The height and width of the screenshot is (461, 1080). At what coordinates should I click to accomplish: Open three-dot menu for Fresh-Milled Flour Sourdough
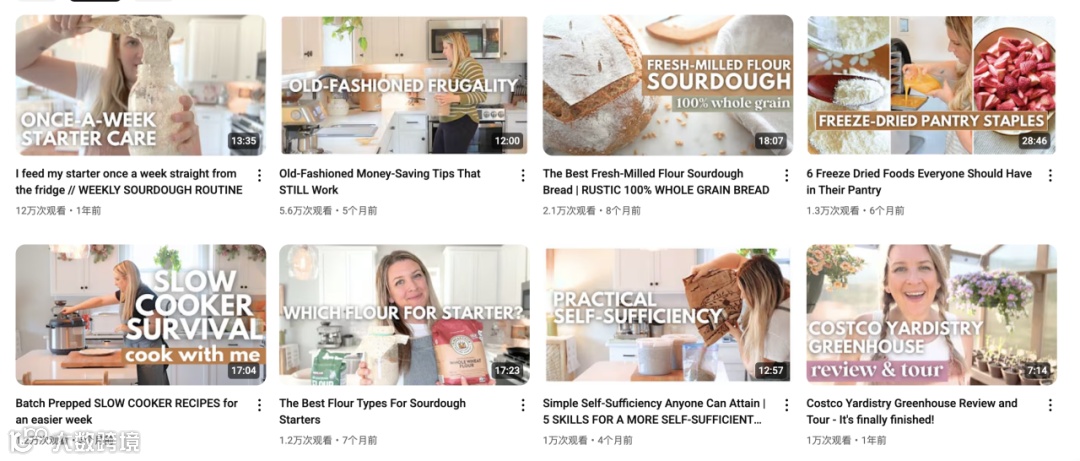(x=787, y=175)
